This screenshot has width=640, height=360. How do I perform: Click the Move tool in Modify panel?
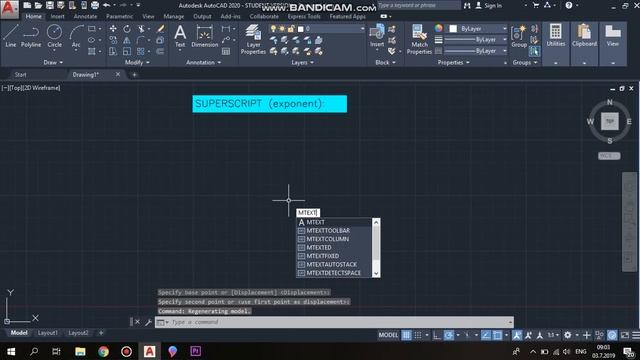click(x=113, y=29)
